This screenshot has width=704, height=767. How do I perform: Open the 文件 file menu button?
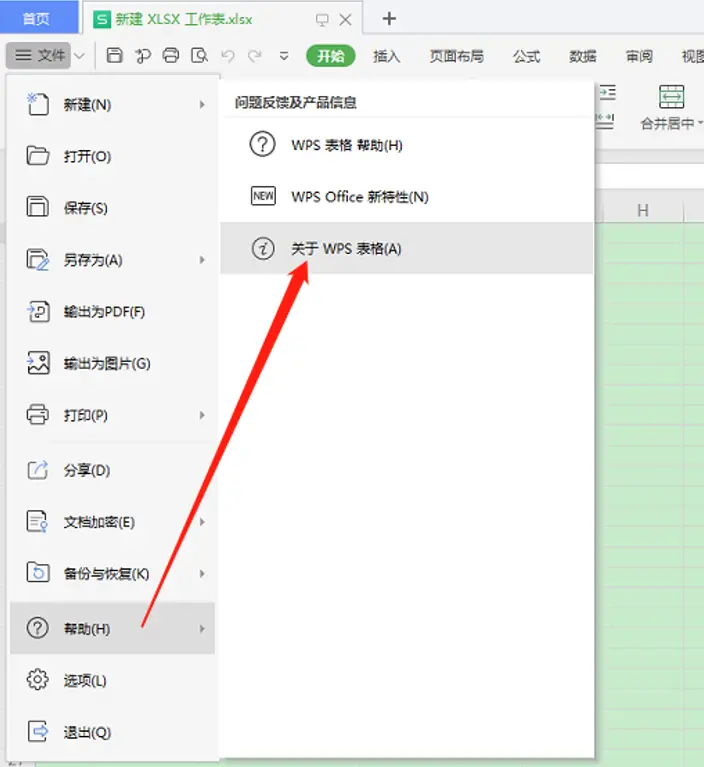[x=39, y=55]
